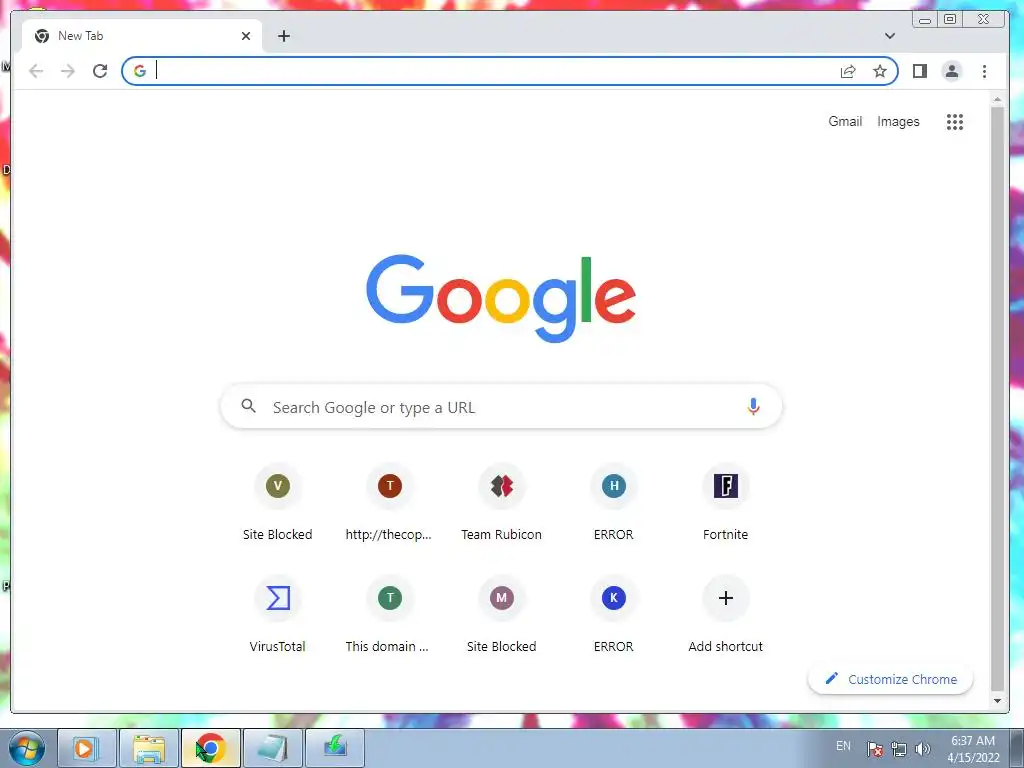Open the Chrome profile avatar

point(952,71)
